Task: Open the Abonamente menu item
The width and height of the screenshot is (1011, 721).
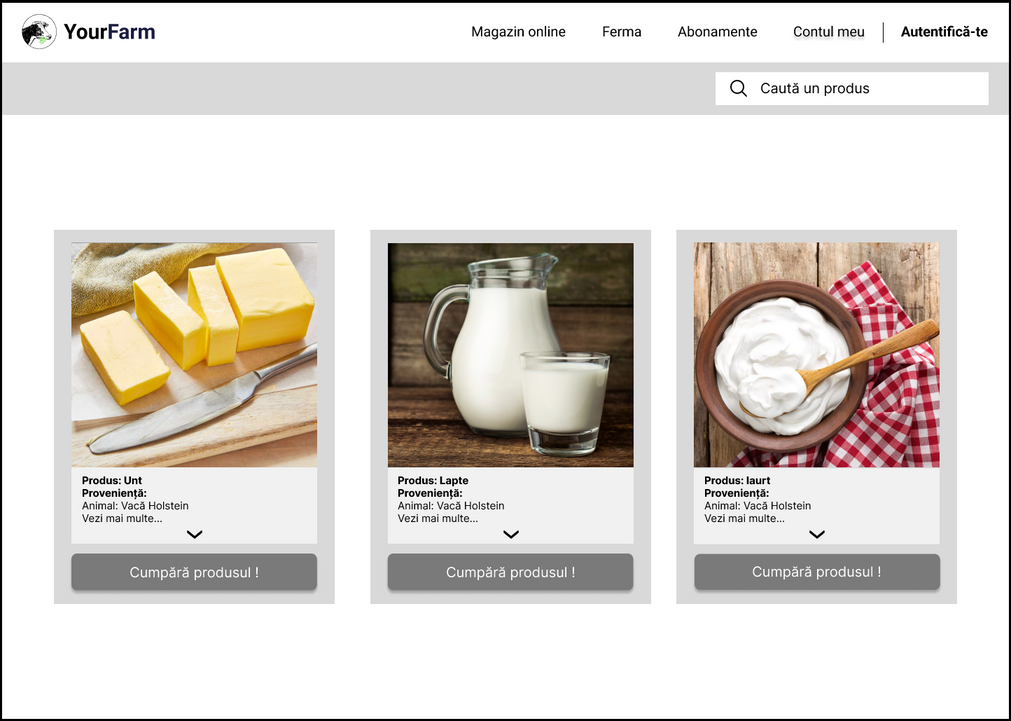Action: coord(717,32)
